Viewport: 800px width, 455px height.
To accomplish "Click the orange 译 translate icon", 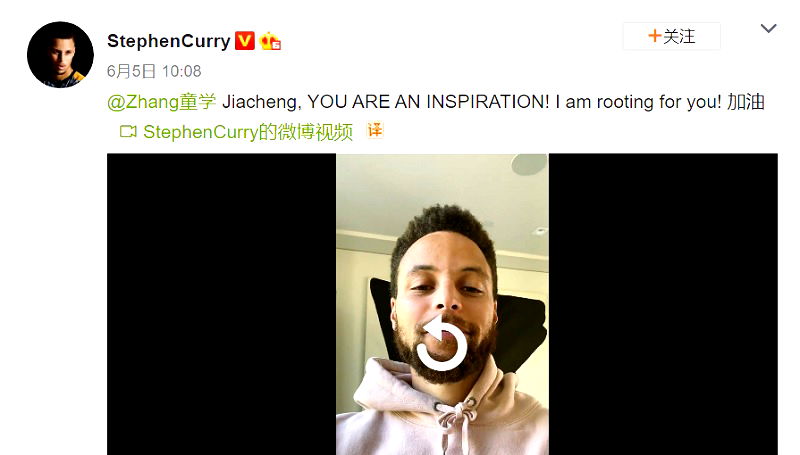I will (374, 130).
